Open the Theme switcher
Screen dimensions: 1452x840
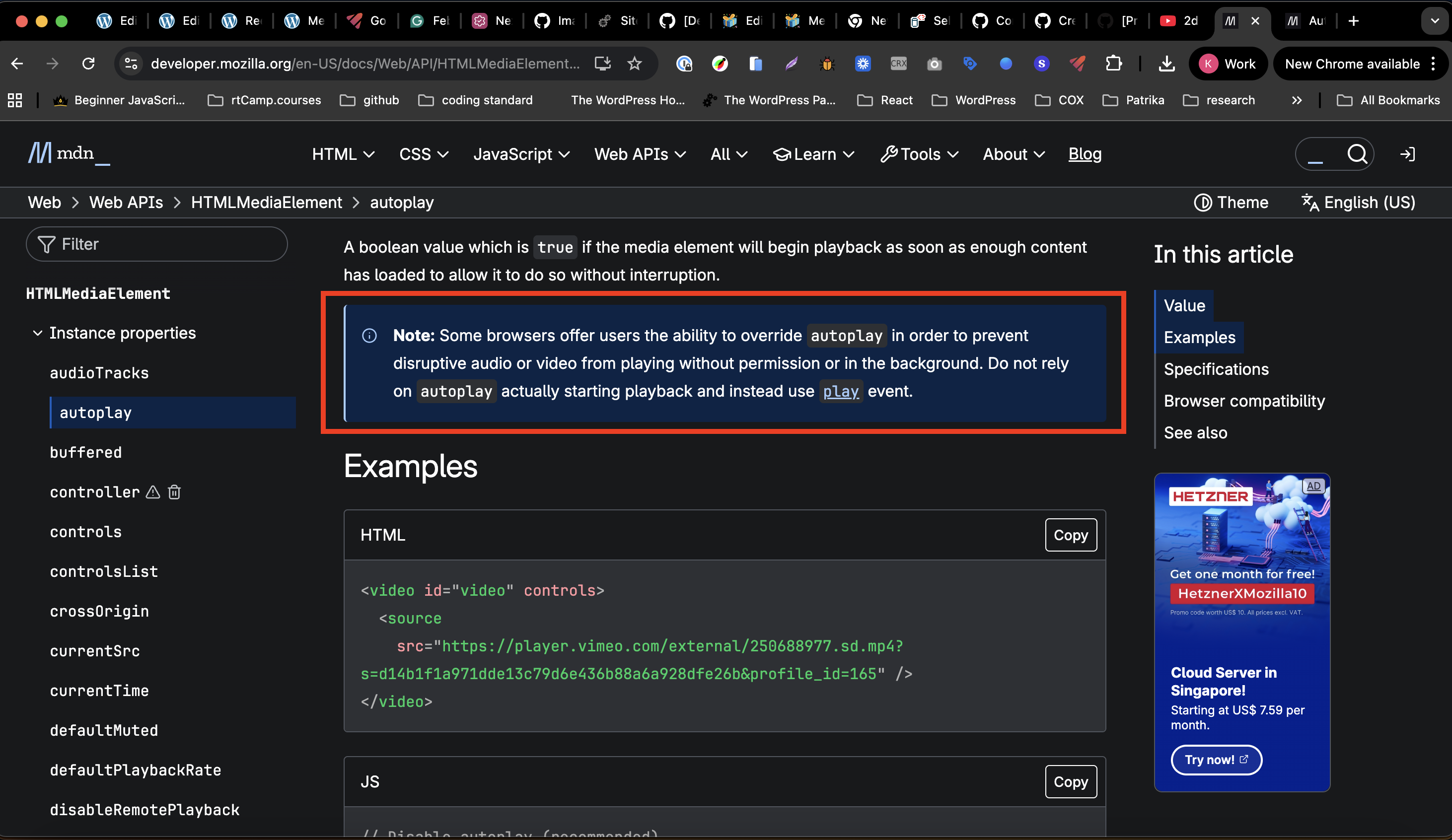pos(1232,202)
